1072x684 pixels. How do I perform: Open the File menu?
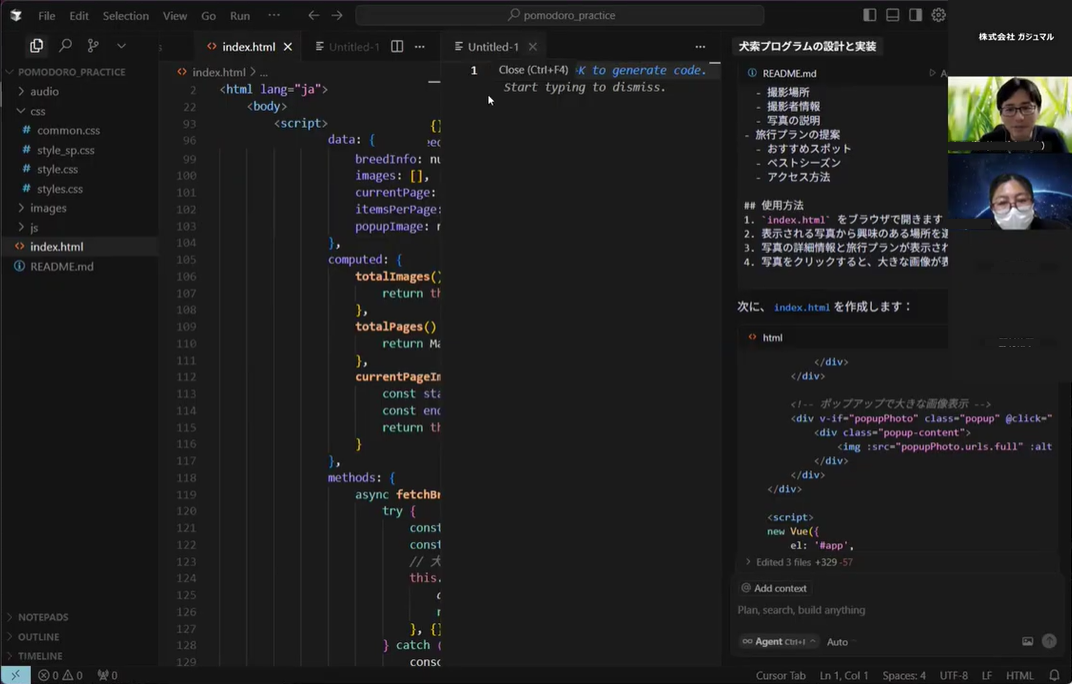click(x=46, y=15)
